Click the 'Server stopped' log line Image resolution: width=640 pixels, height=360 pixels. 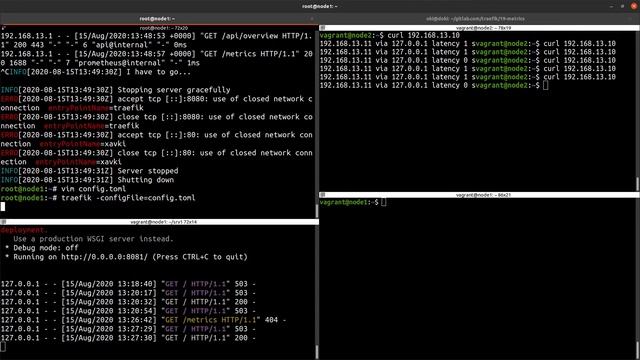point(89,171)
